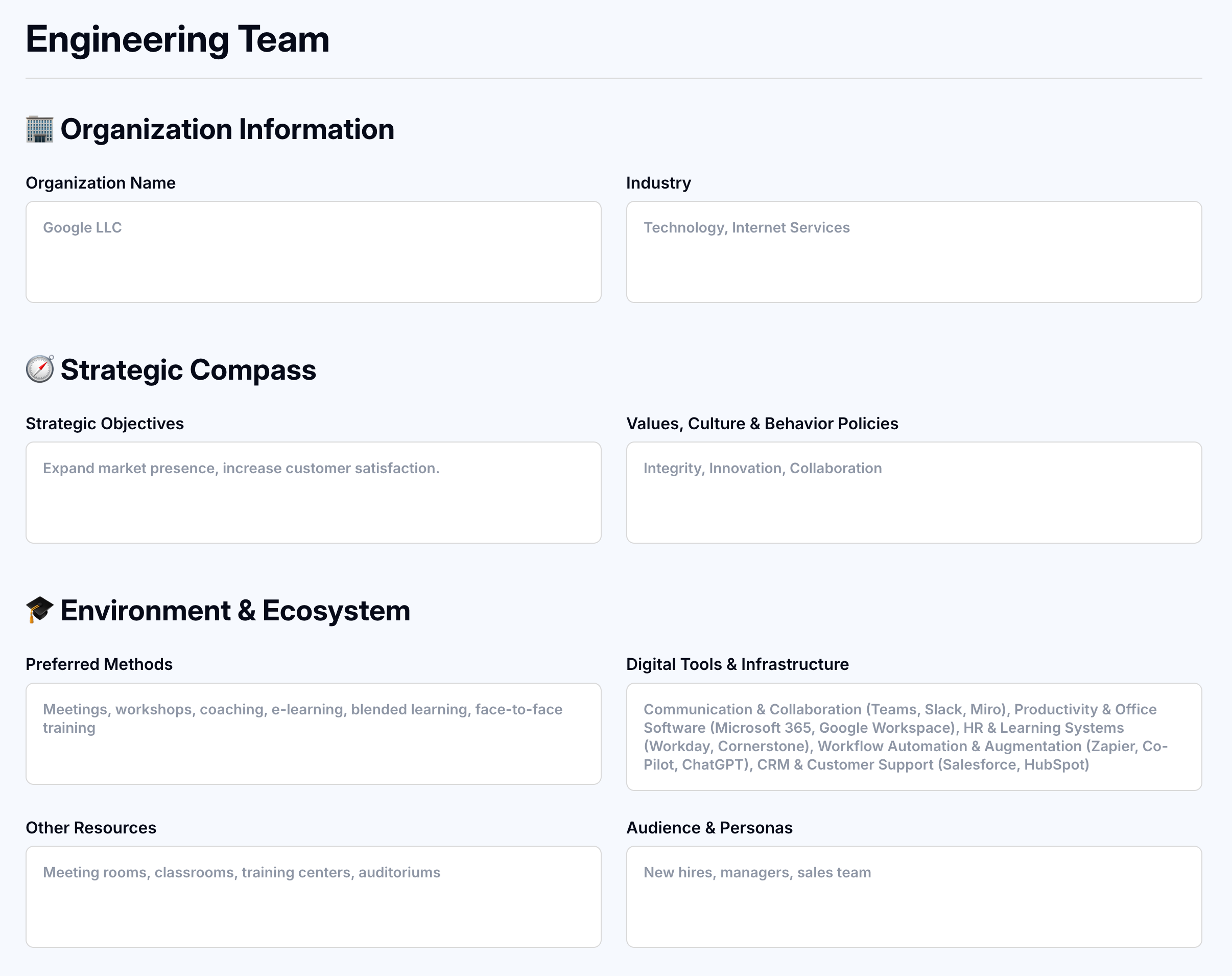1232x976 pixels.
Task: Click the Strategic Compass heading text
Action: click(x=188, y=370)
